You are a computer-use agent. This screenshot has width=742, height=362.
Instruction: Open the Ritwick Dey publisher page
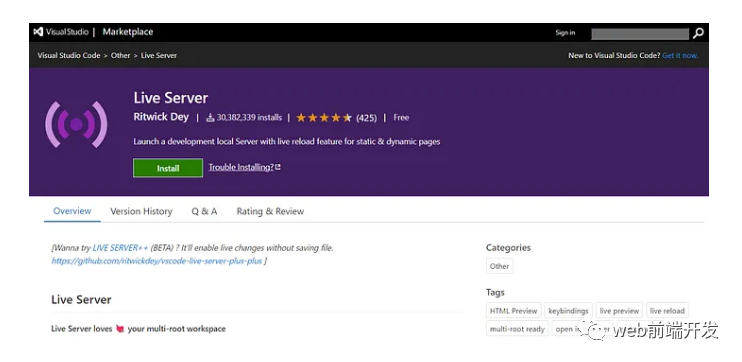click(161, 117)
